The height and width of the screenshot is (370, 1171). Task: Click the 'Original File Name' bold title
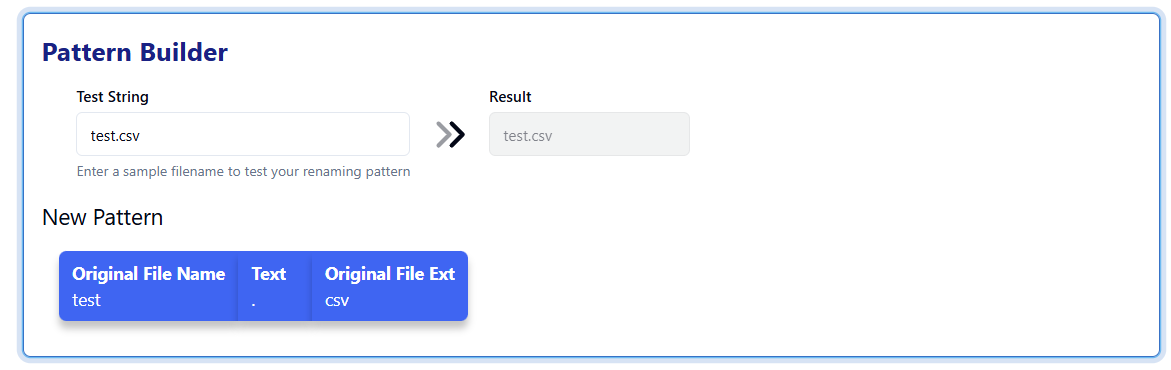tap(149, 274)
